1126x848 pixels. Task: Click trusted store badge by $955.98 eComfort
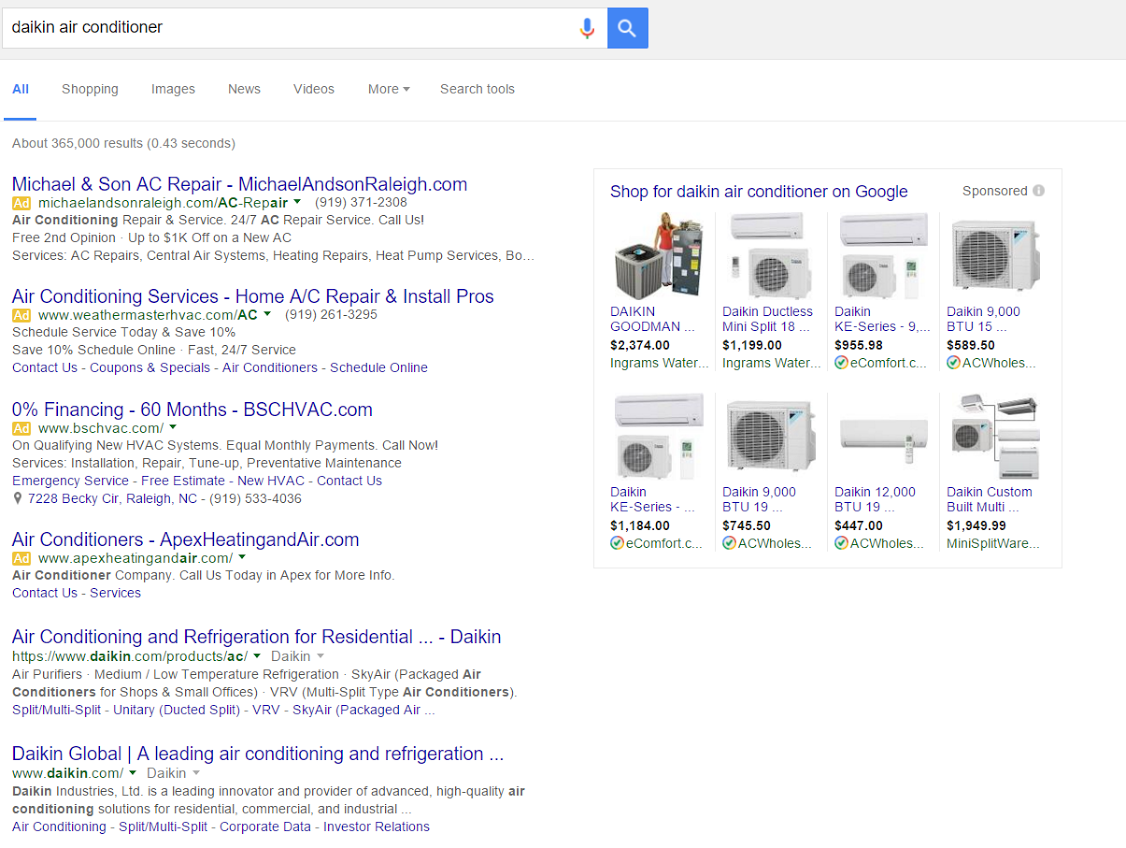click(x=841, y=363)
